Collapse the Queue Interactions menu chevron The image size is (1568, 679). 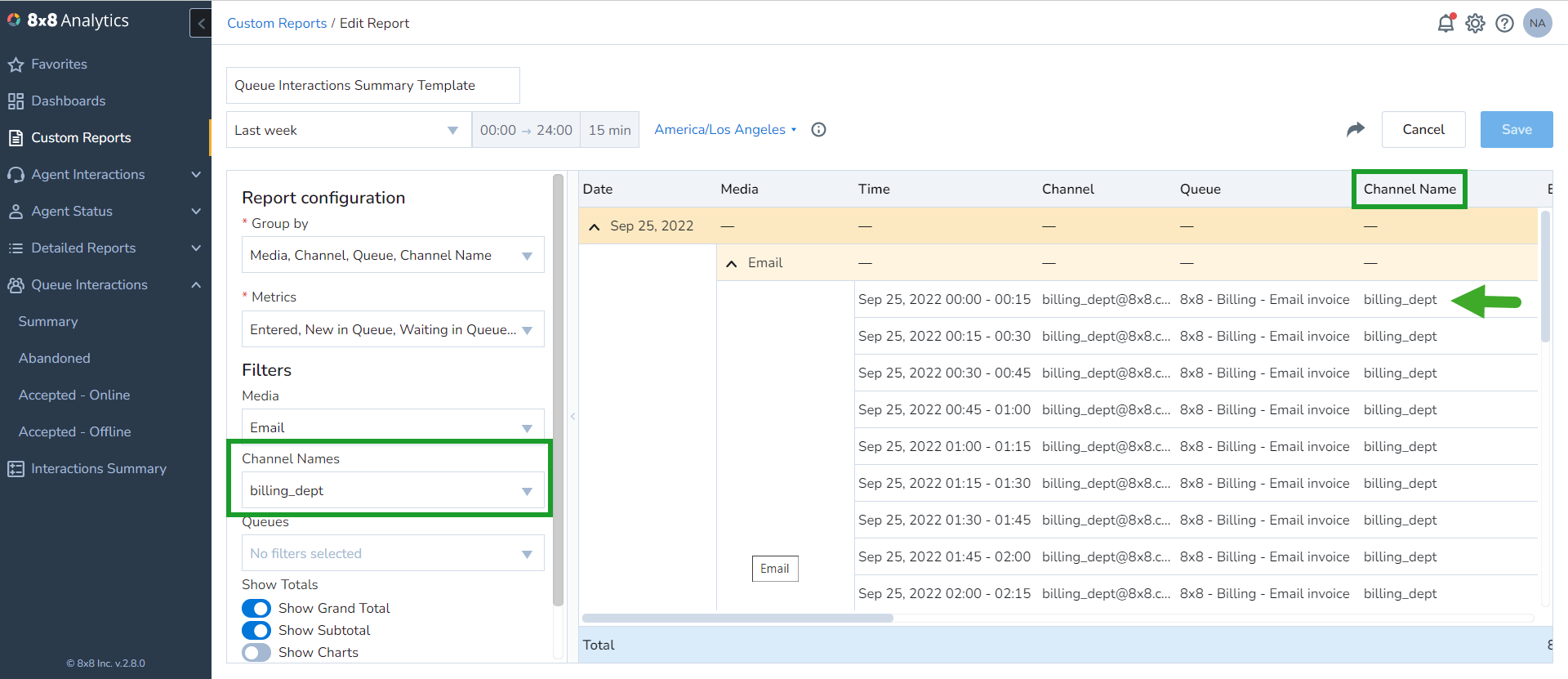point(196,285)
